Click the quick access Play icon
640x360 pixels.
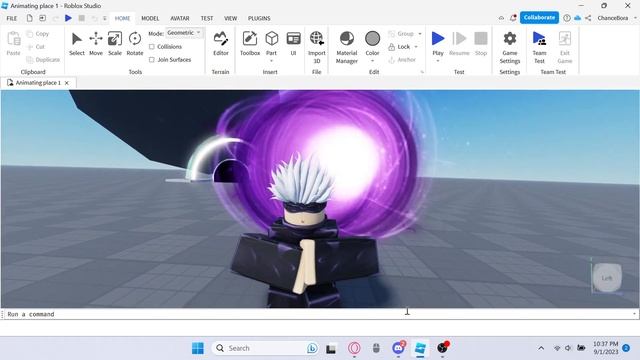[69, 18]
